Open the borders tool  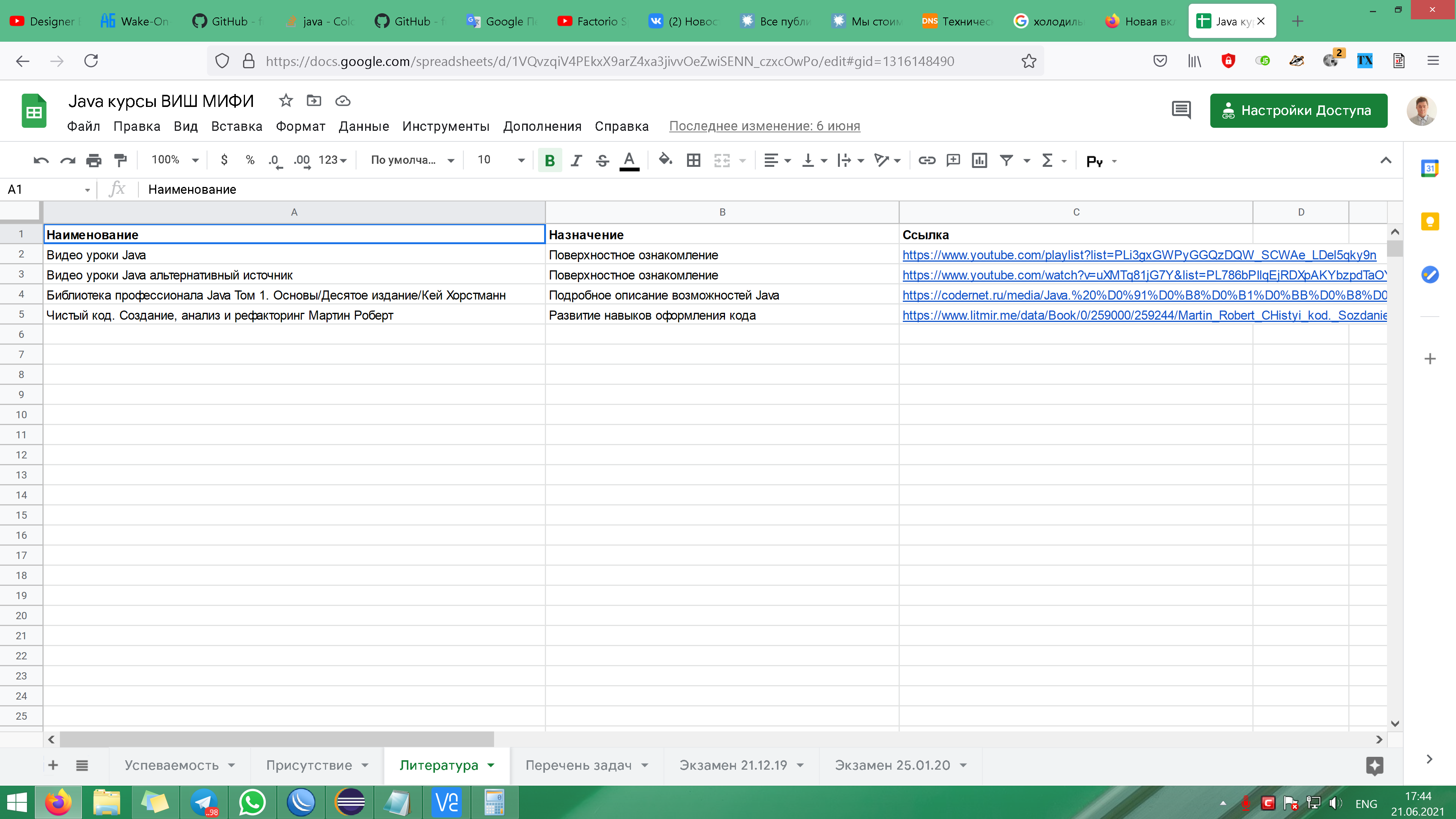693,160
